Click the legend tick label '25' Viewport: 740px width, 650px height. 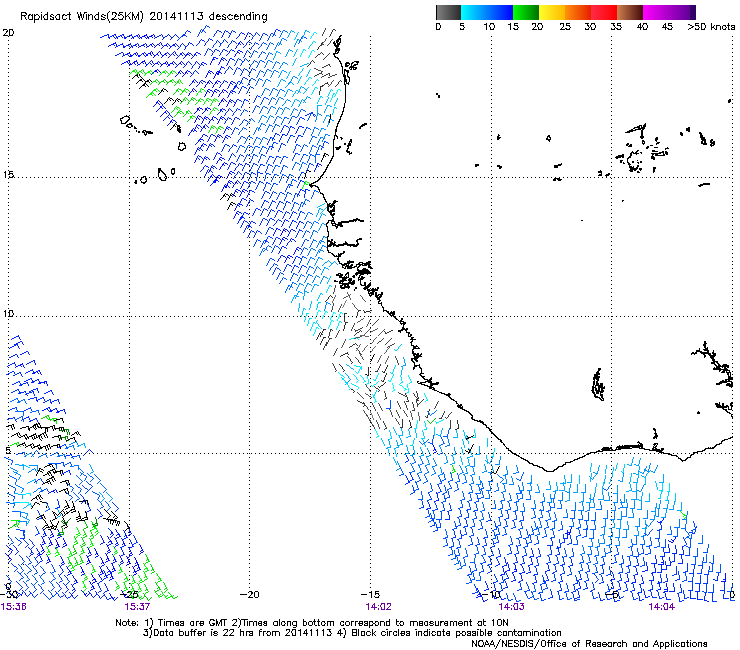(565, 26)
